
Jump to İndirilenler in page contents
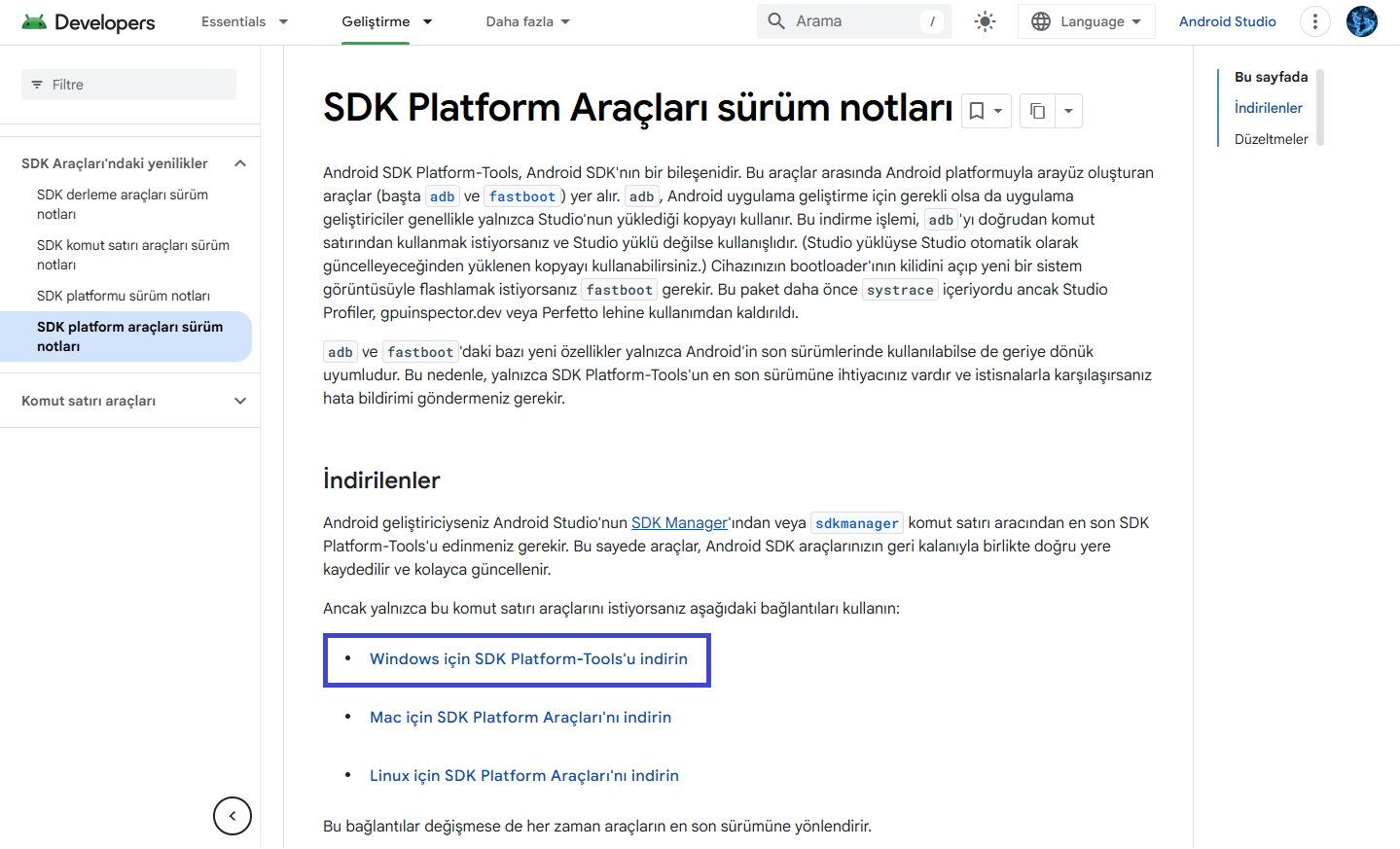tap(1269, 108)
